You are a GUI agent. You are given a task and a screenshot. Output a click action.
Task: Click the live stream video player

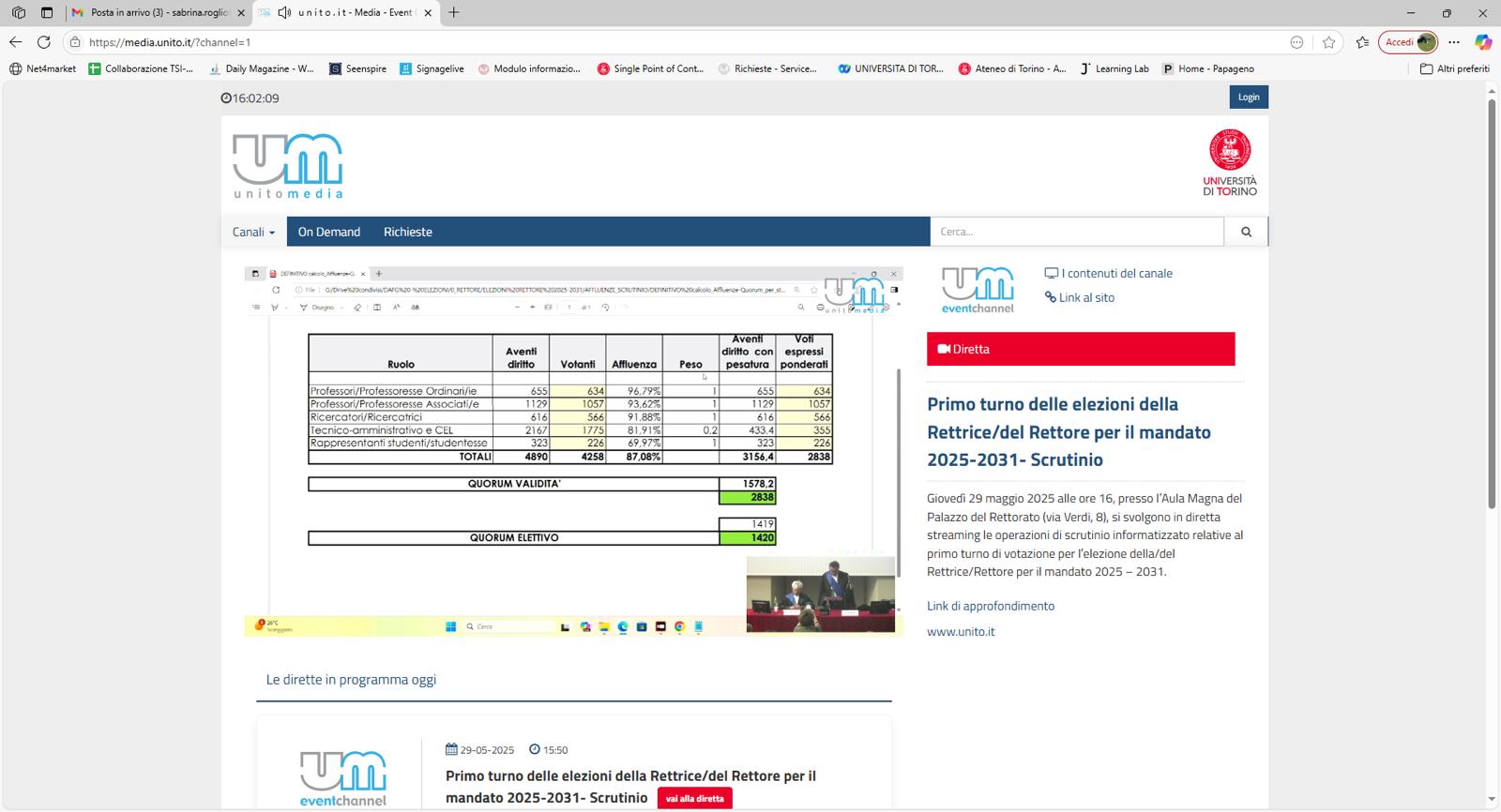[x=573, y=451]
